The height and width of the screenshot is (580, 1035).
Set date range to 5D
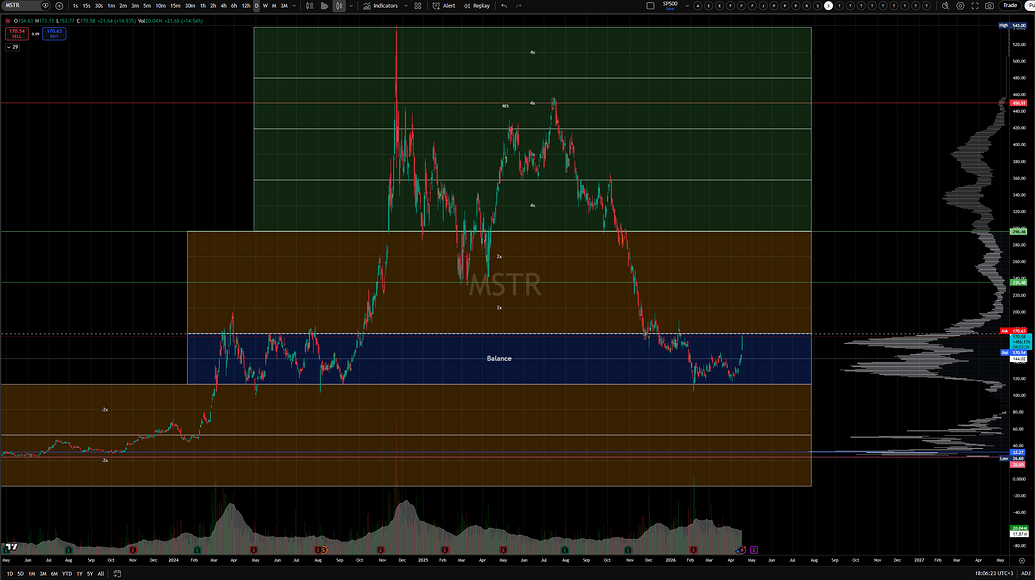[20, 573]
